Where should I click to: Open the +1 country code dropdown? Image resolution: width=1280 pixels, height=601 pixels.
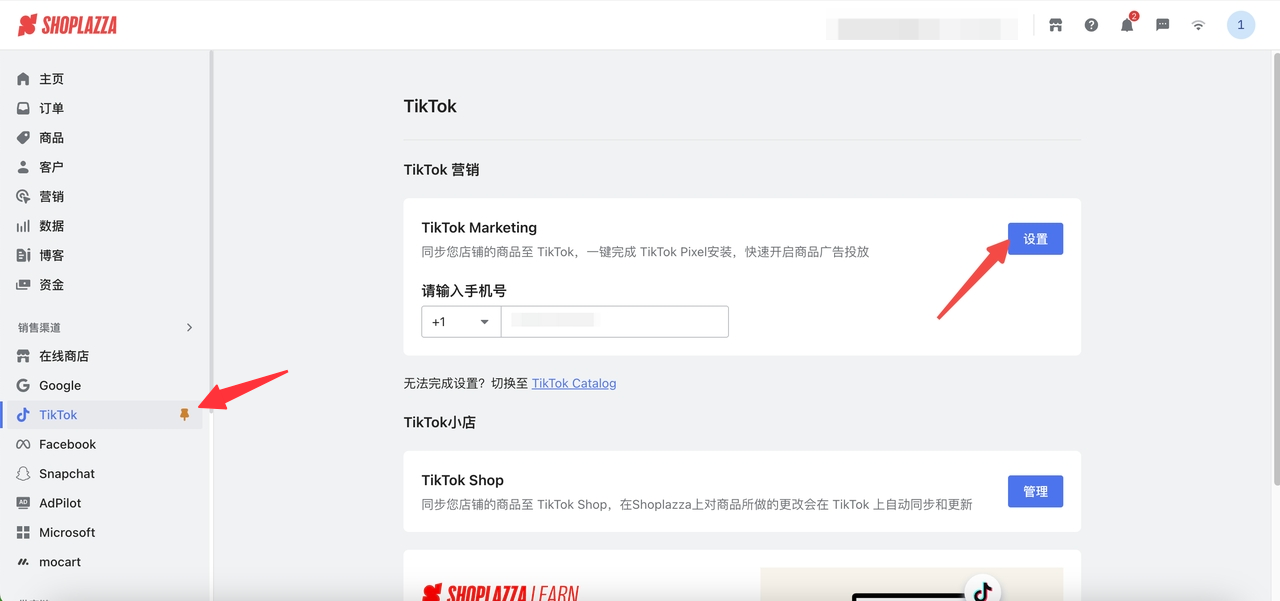(461, 321)
